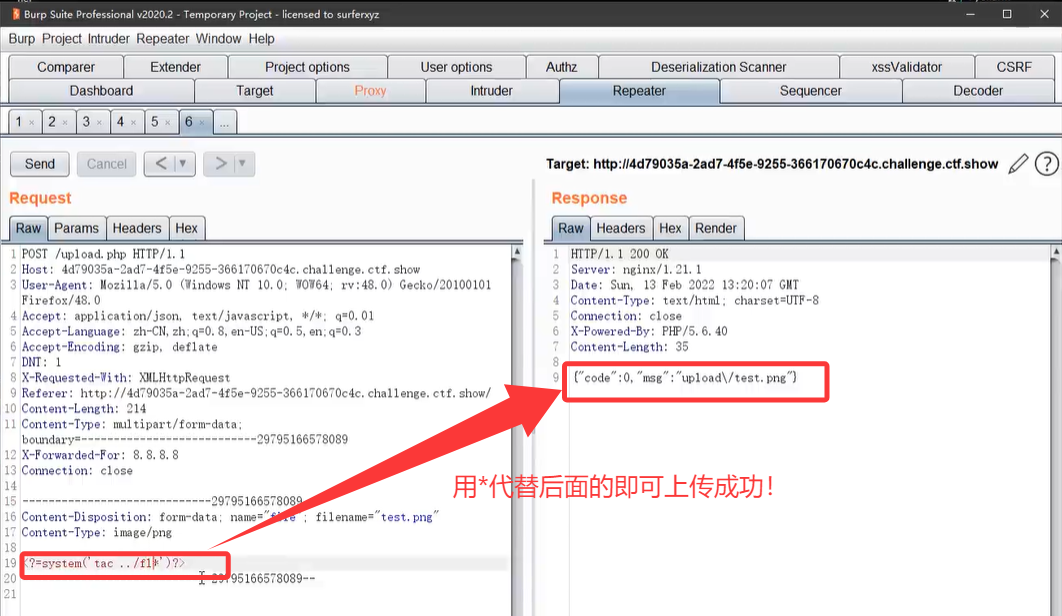1062x616 pixels.
Task: Open the xssValidator tab
Action: 907,67
